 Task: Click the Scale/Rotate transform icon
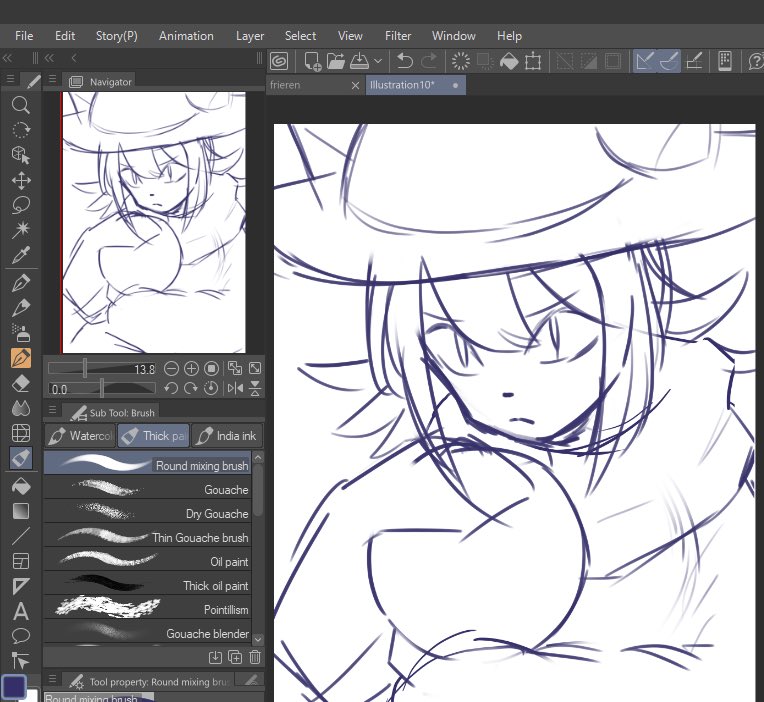(533, 61)
